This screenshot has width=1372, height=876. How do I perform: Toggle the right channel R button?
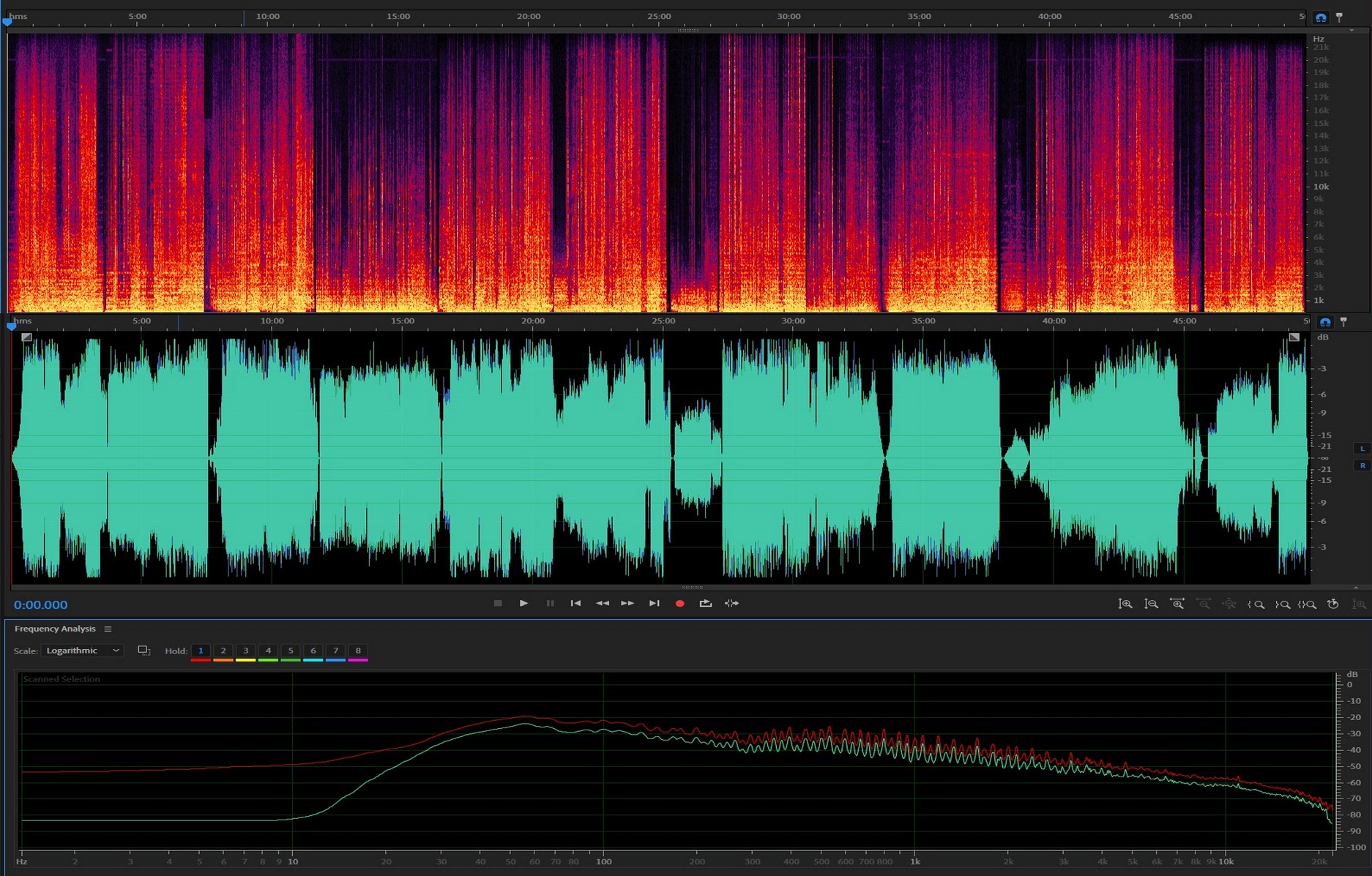[1362, 465]
